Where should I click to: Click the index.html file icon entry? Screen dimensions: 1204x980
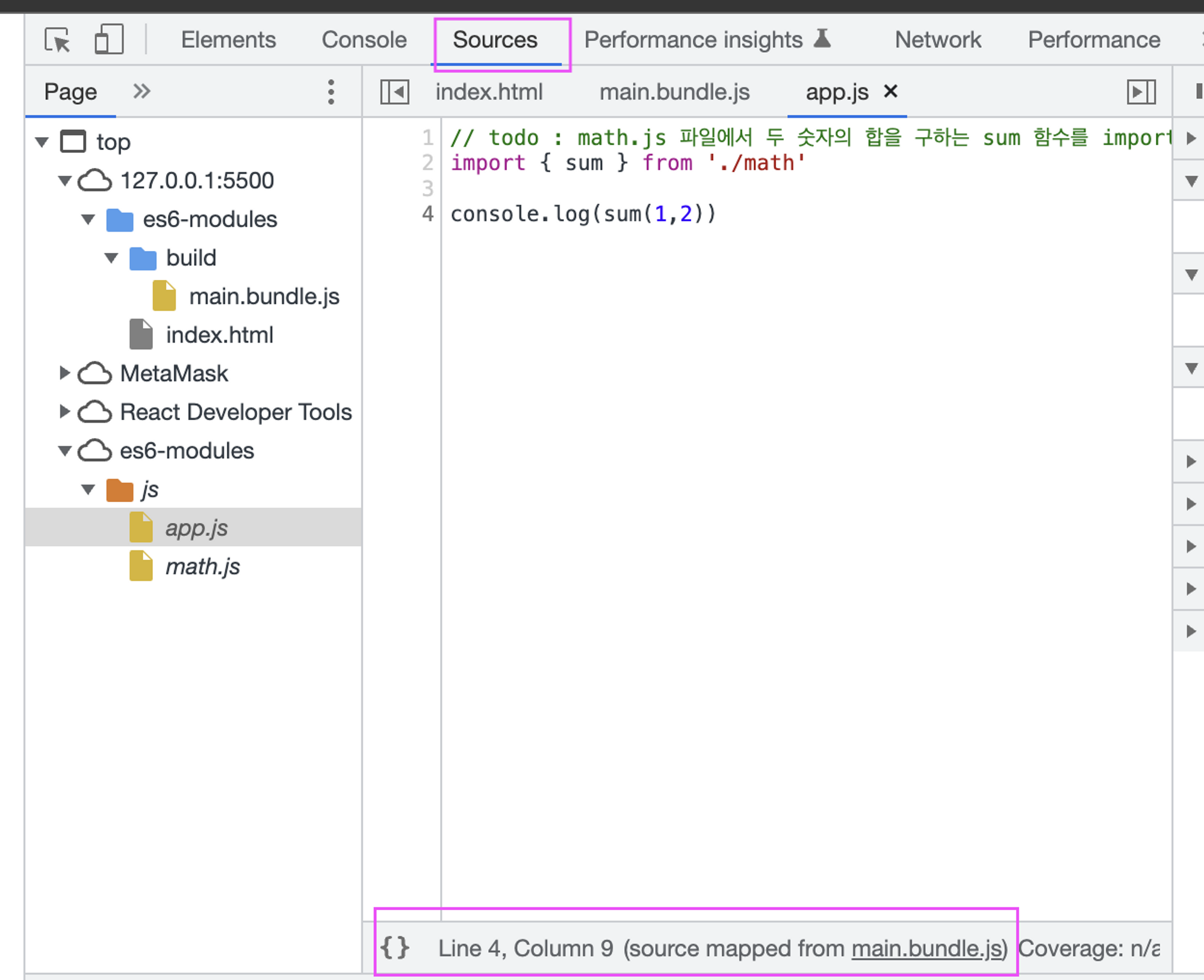(219, 335)
